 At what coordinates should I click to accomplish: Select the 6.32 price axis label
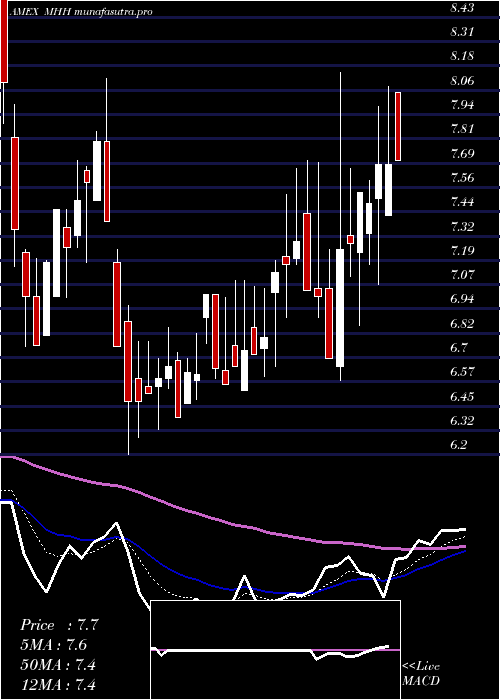462,420
